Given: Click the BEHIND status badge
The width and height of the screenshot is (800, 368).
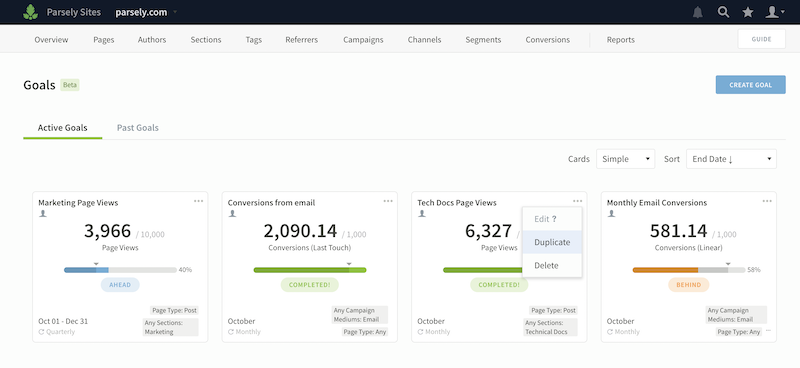Looking at the screenshot, I should click(689, 285).
